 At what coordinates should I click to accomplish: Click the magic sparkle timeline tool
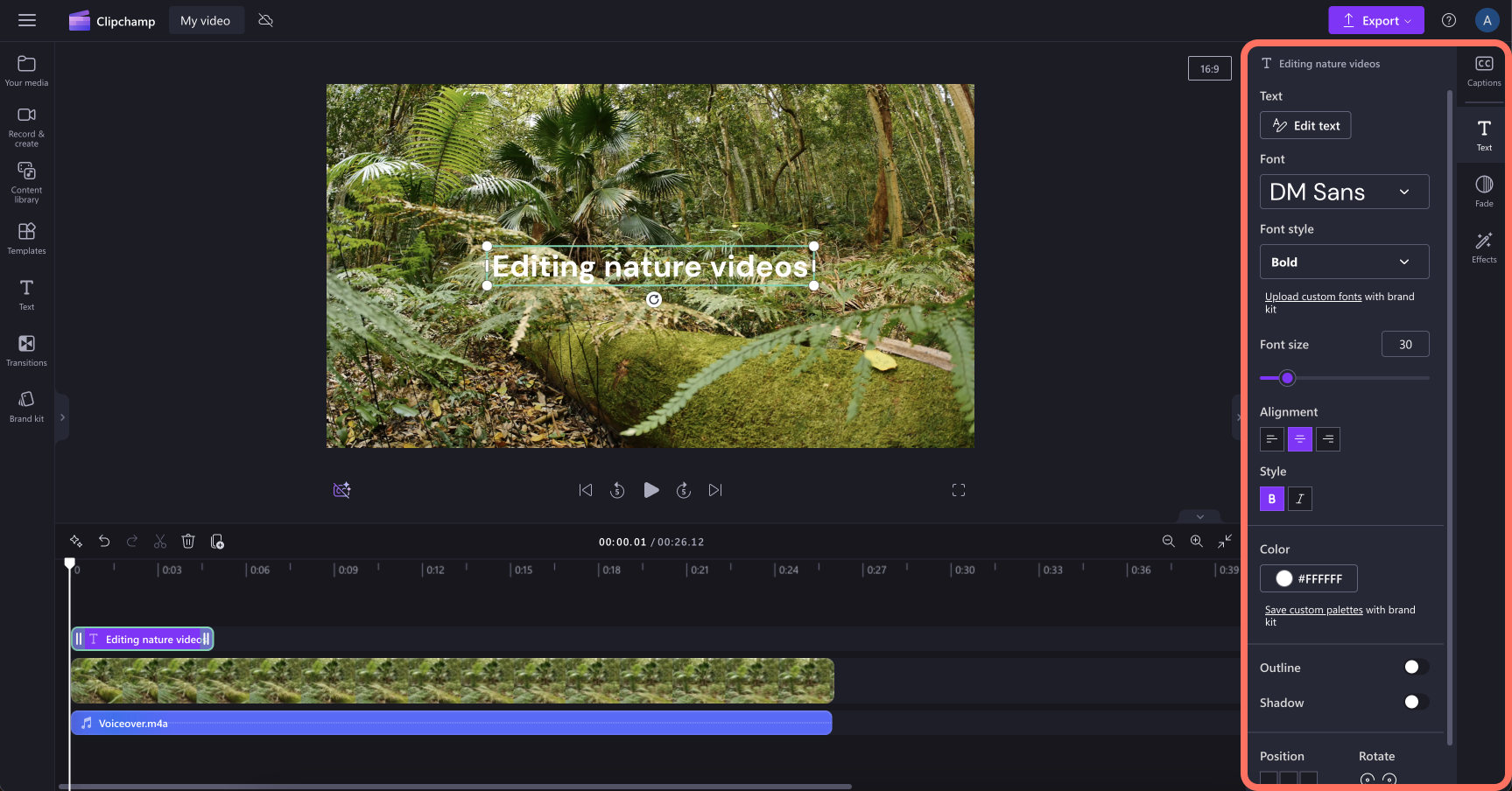76,542
